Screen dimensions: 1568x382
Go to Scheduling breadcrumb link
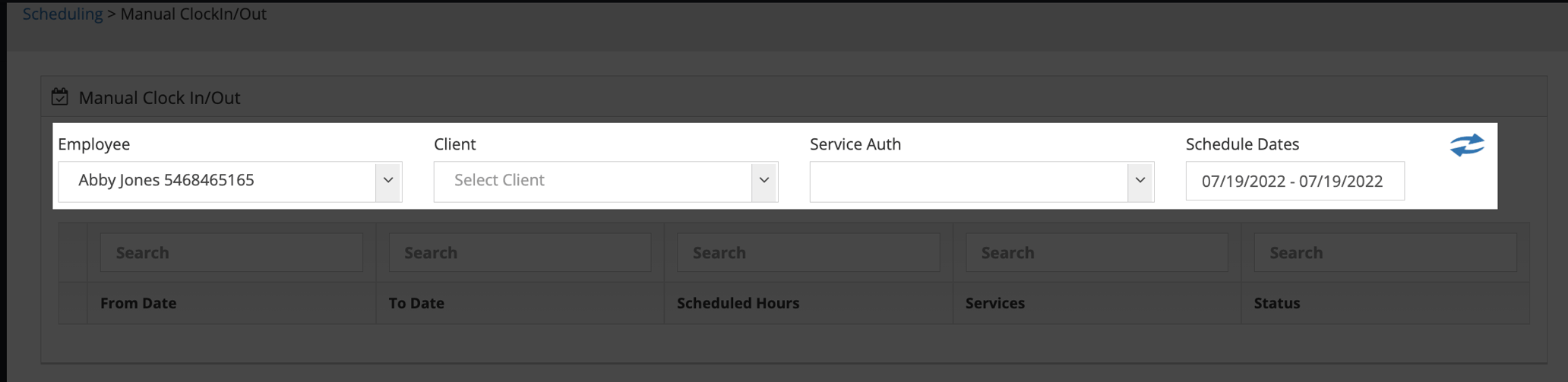(x=62, y=14)
